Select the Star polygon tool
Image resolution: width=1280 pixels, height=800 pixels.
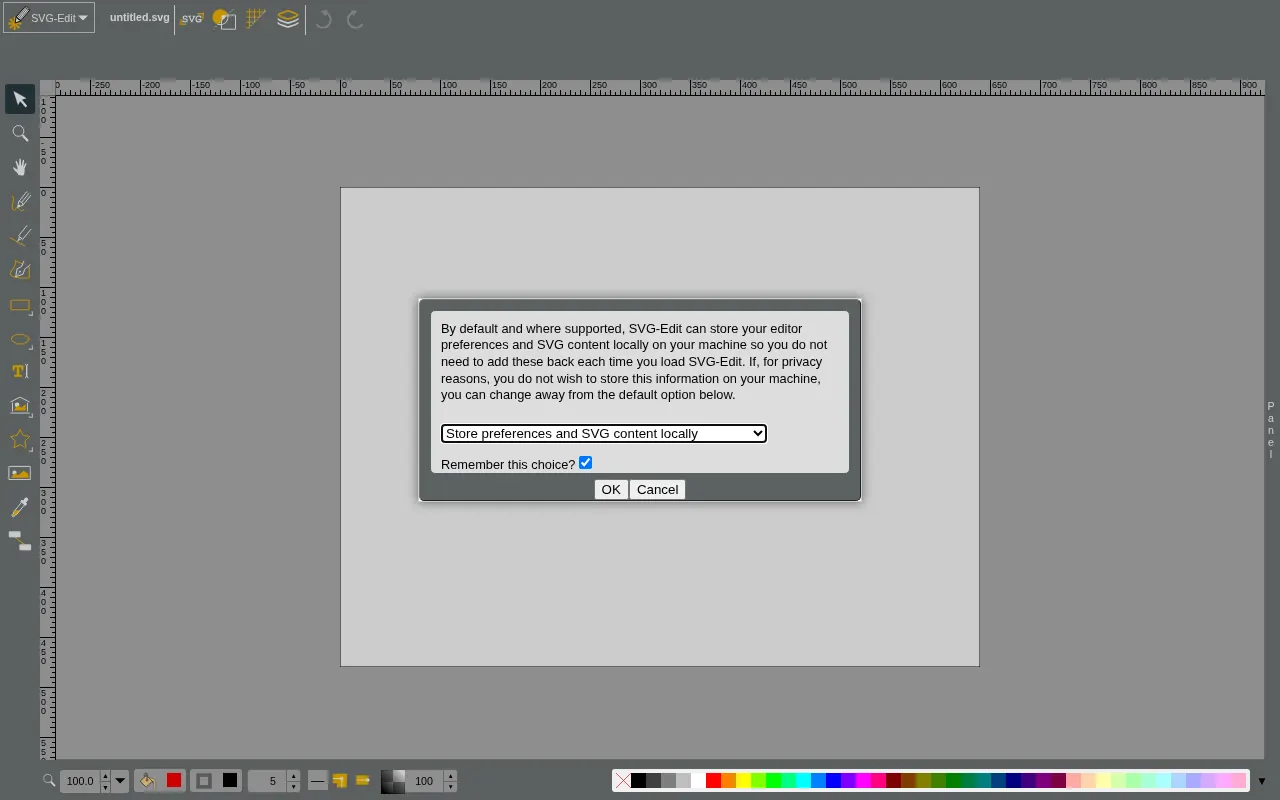click(20, 439)
